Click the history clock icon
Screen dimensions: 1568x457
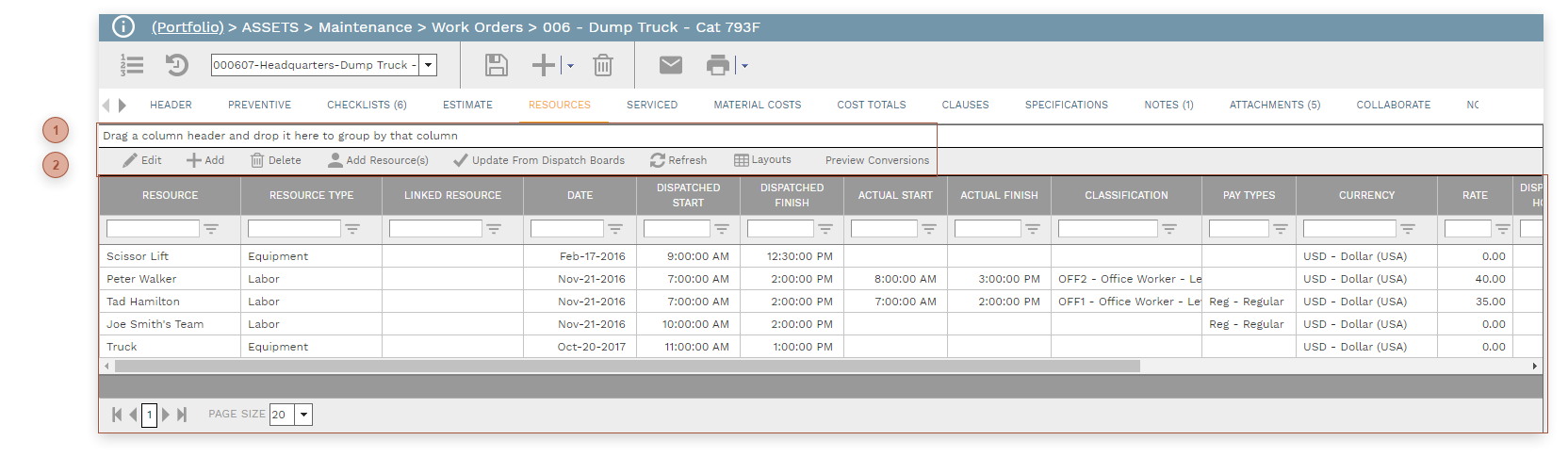tap(177, 65)
